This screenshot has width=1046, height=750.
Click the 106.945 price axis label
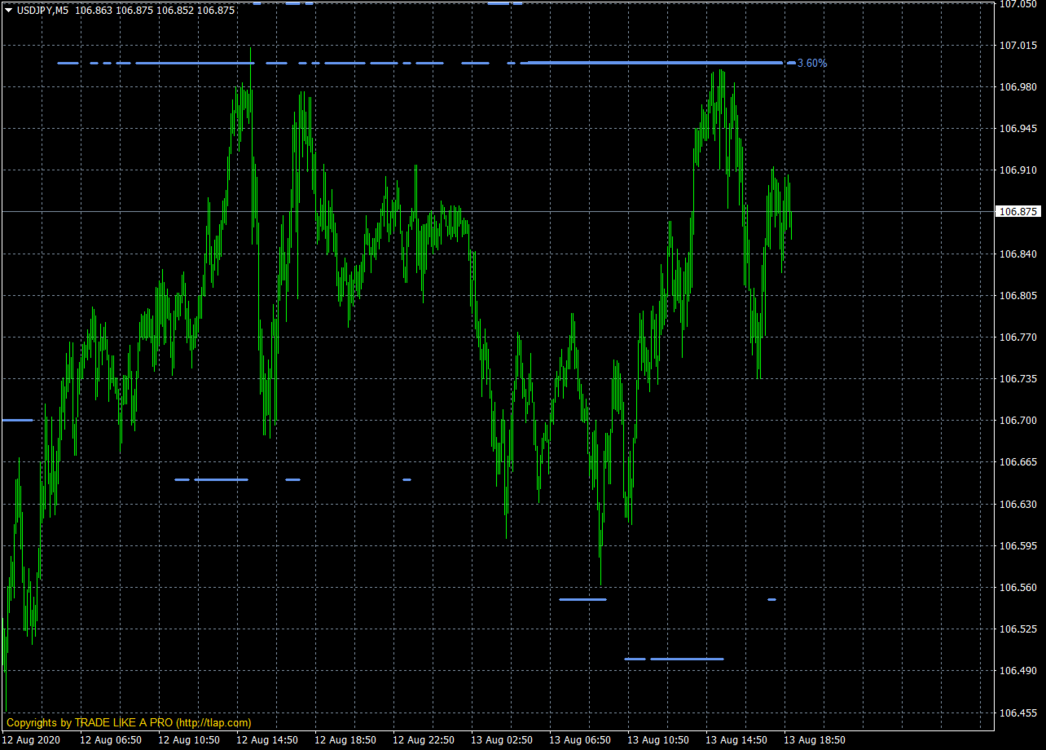click(x=1018, y=128)
